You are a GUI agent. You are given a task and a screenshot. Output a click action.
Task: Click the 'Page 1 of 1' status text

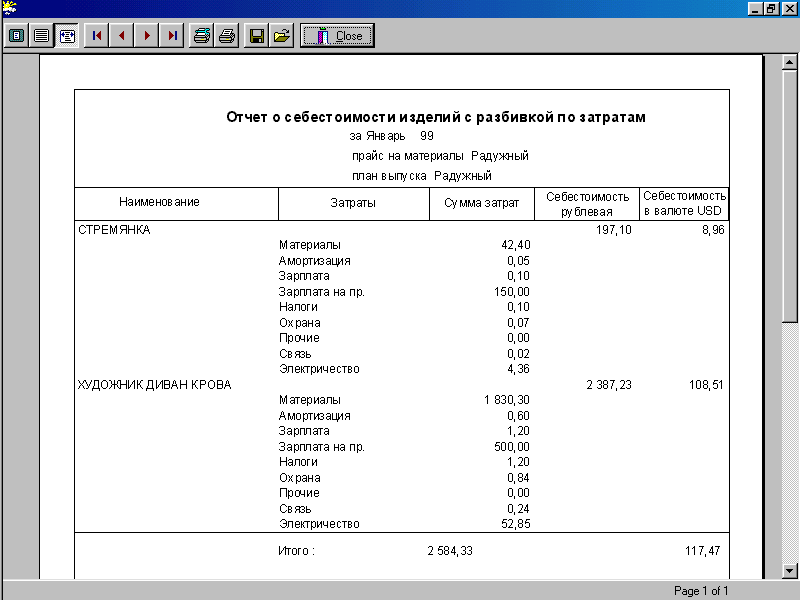click(x=701, y=591)
